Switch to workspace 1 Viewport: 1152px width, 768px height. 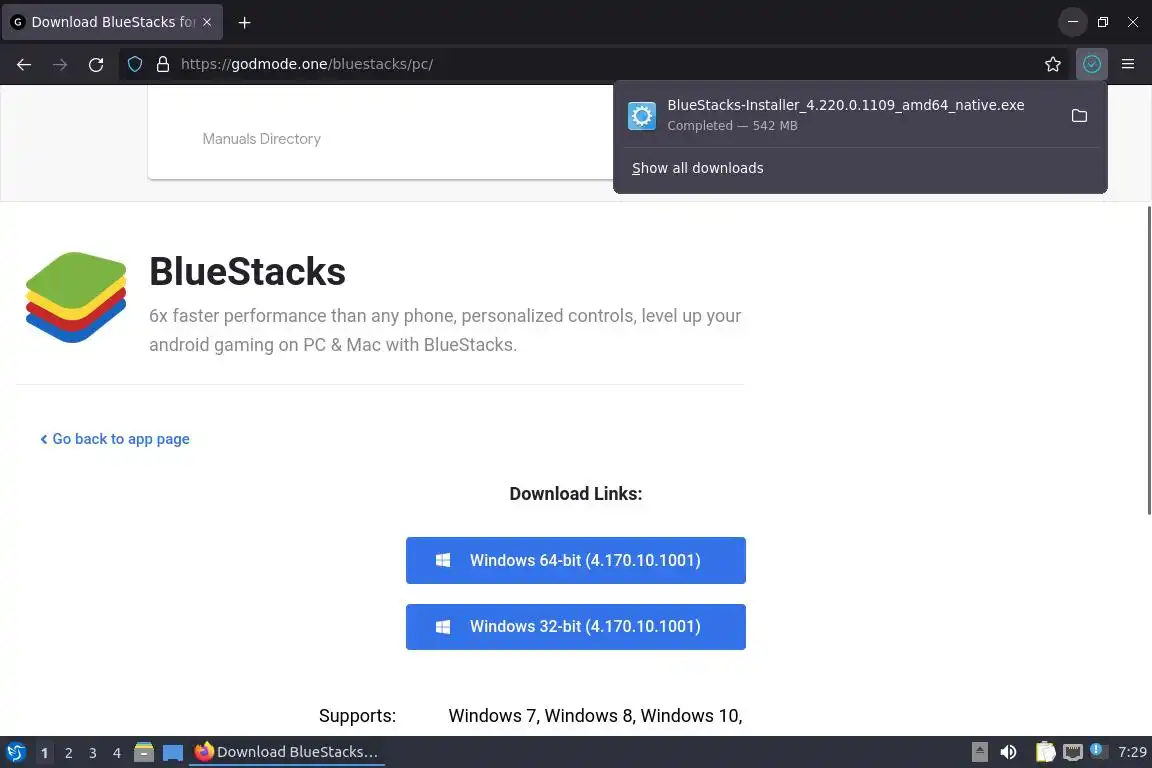[x=44, y=753]
